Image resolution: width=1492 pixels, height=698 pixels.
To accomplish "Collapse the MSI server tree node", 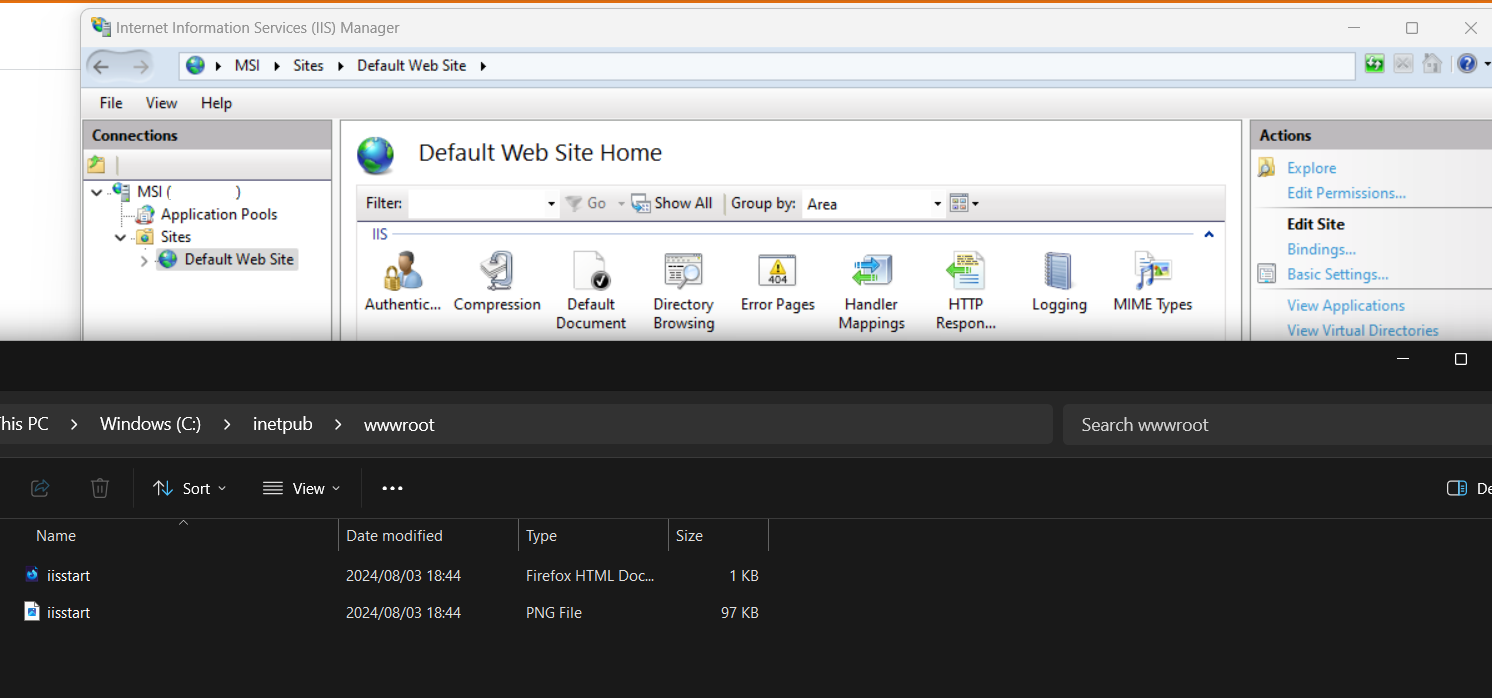I will point(96,192).
